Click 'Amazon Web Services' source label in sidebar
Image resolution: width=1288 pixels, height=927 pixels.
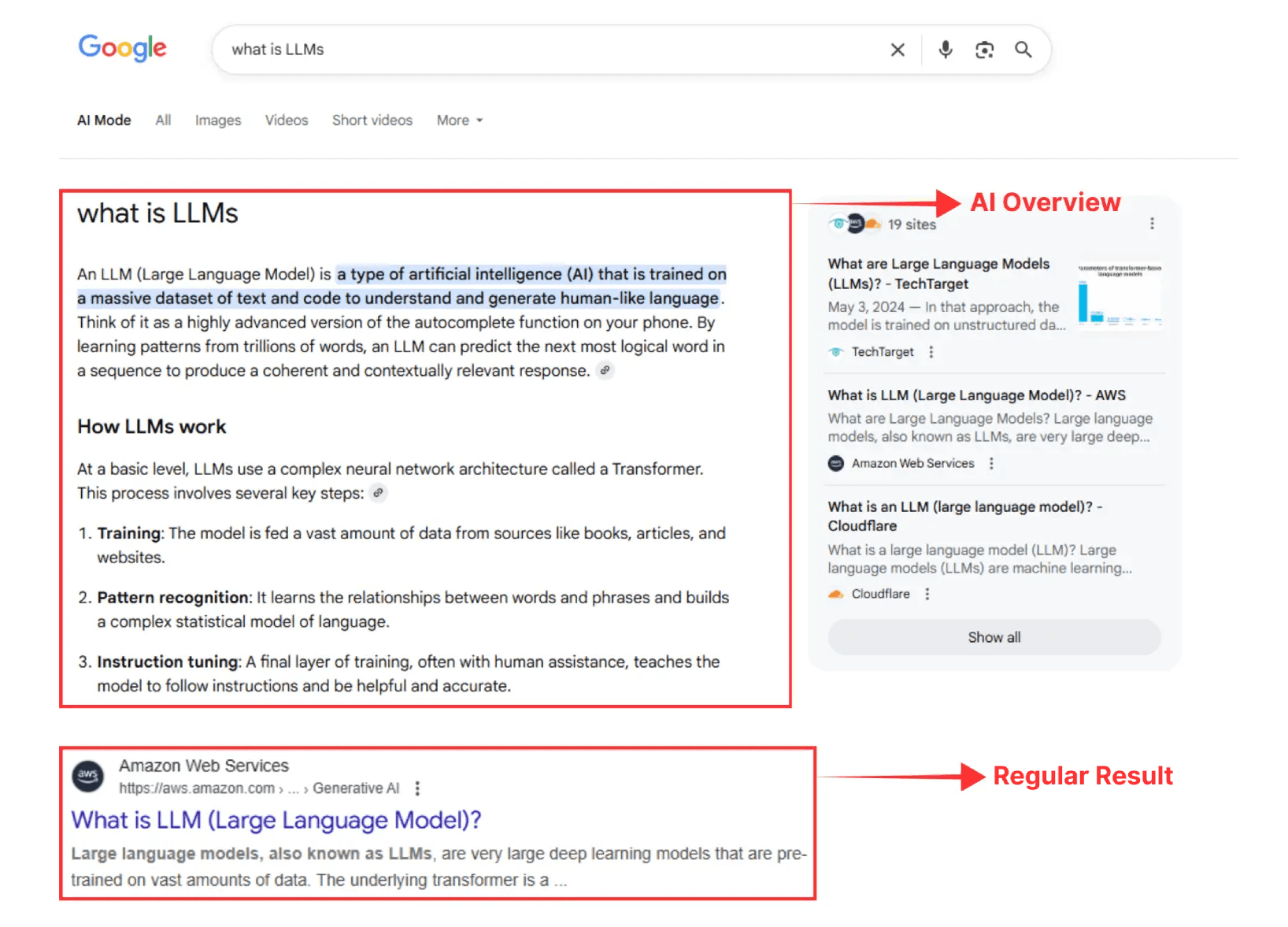[913, 463]
